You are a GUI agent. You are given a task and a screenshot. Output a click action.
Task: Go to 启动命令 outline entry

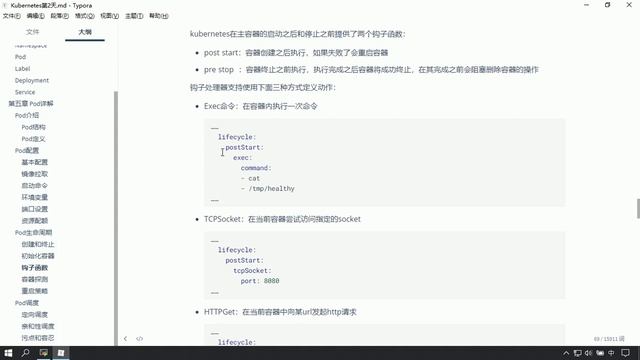pos(35,186)
